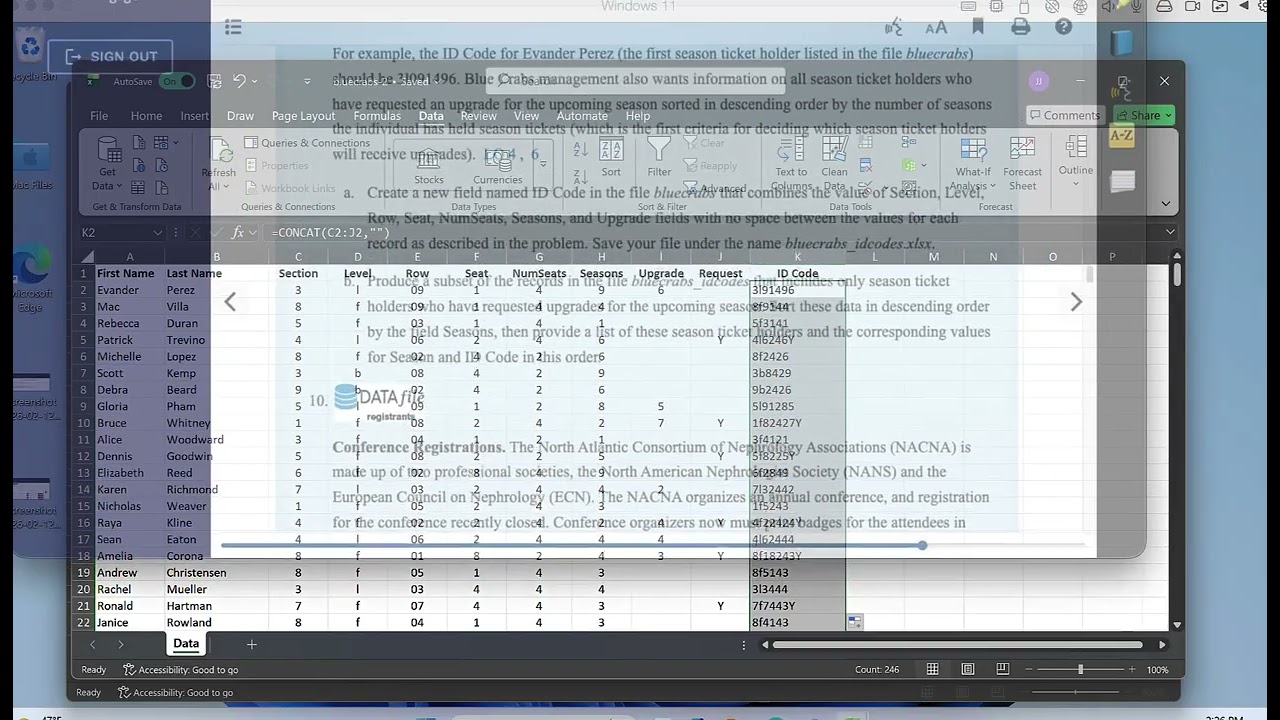1280x720 pixels.
Task: Toggle the AutoSave switch in Excel
Action: click(x=176, y=82)
